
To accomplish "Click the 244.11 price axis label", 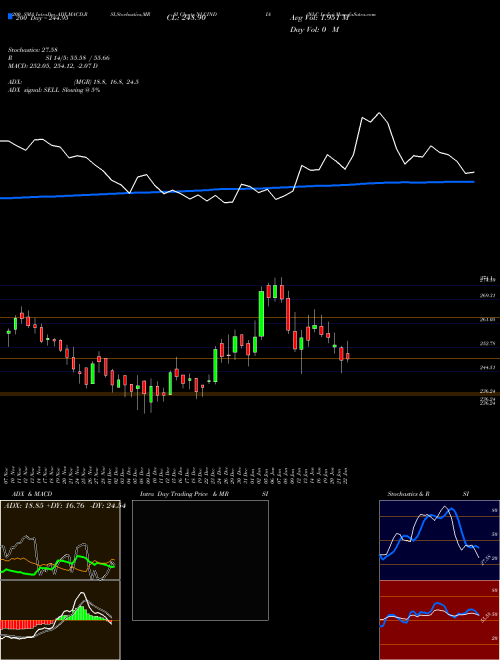I will pos(487,367).
